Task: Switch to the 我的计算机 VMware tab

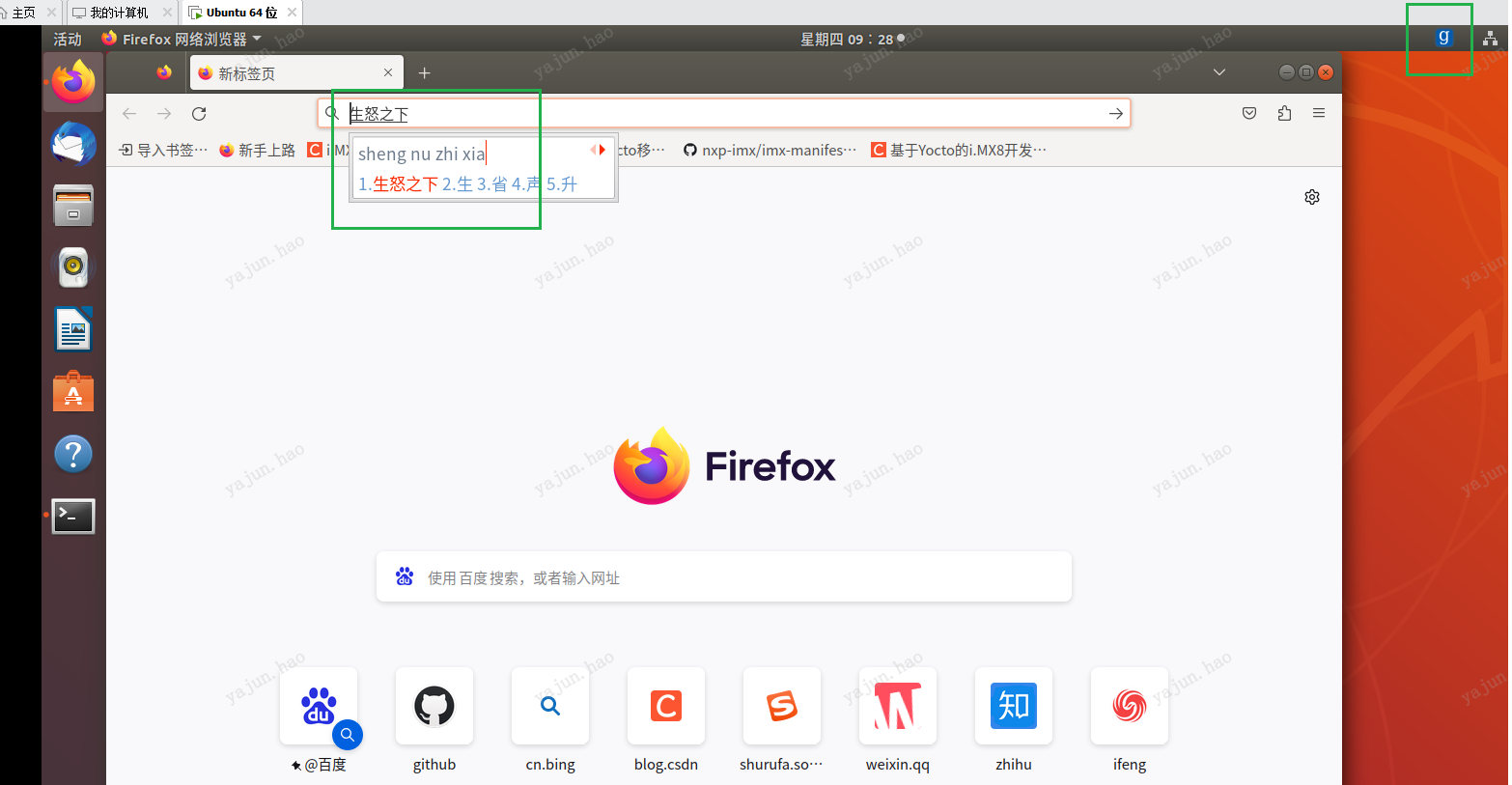Action: (120, 13)
